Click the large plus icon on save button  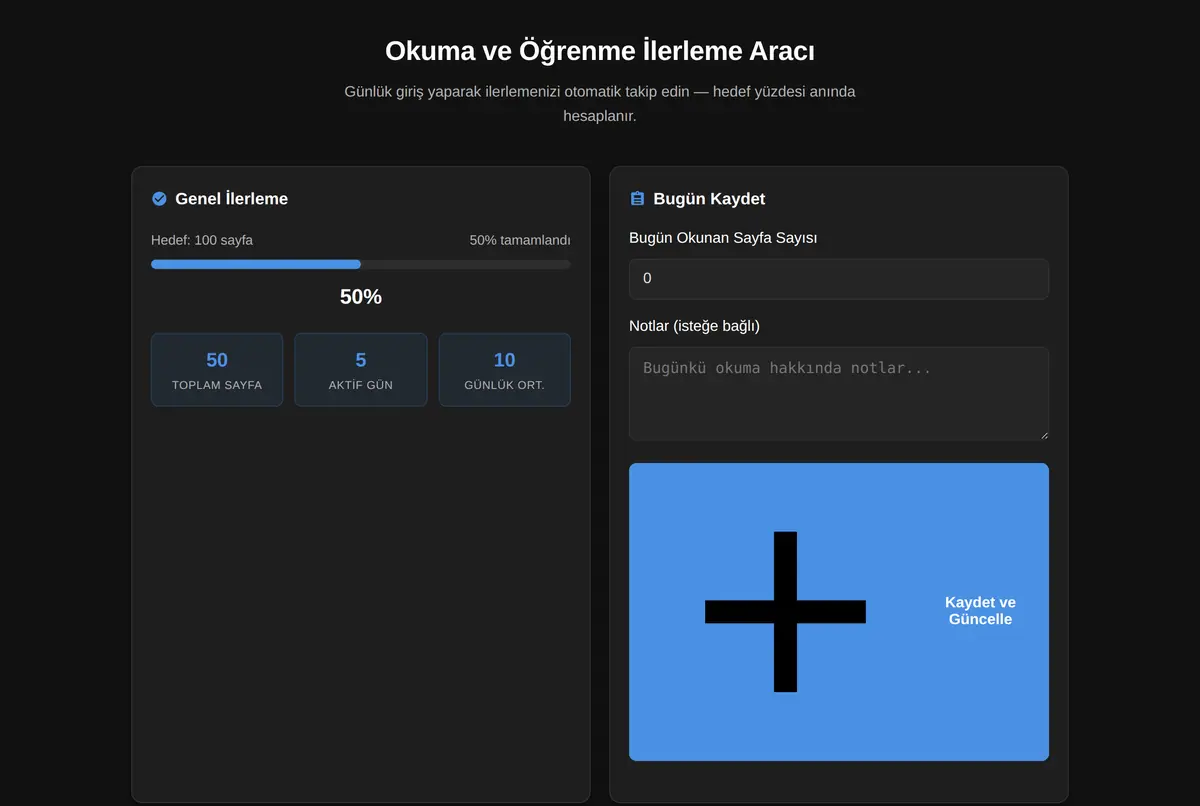coord(785,611)
